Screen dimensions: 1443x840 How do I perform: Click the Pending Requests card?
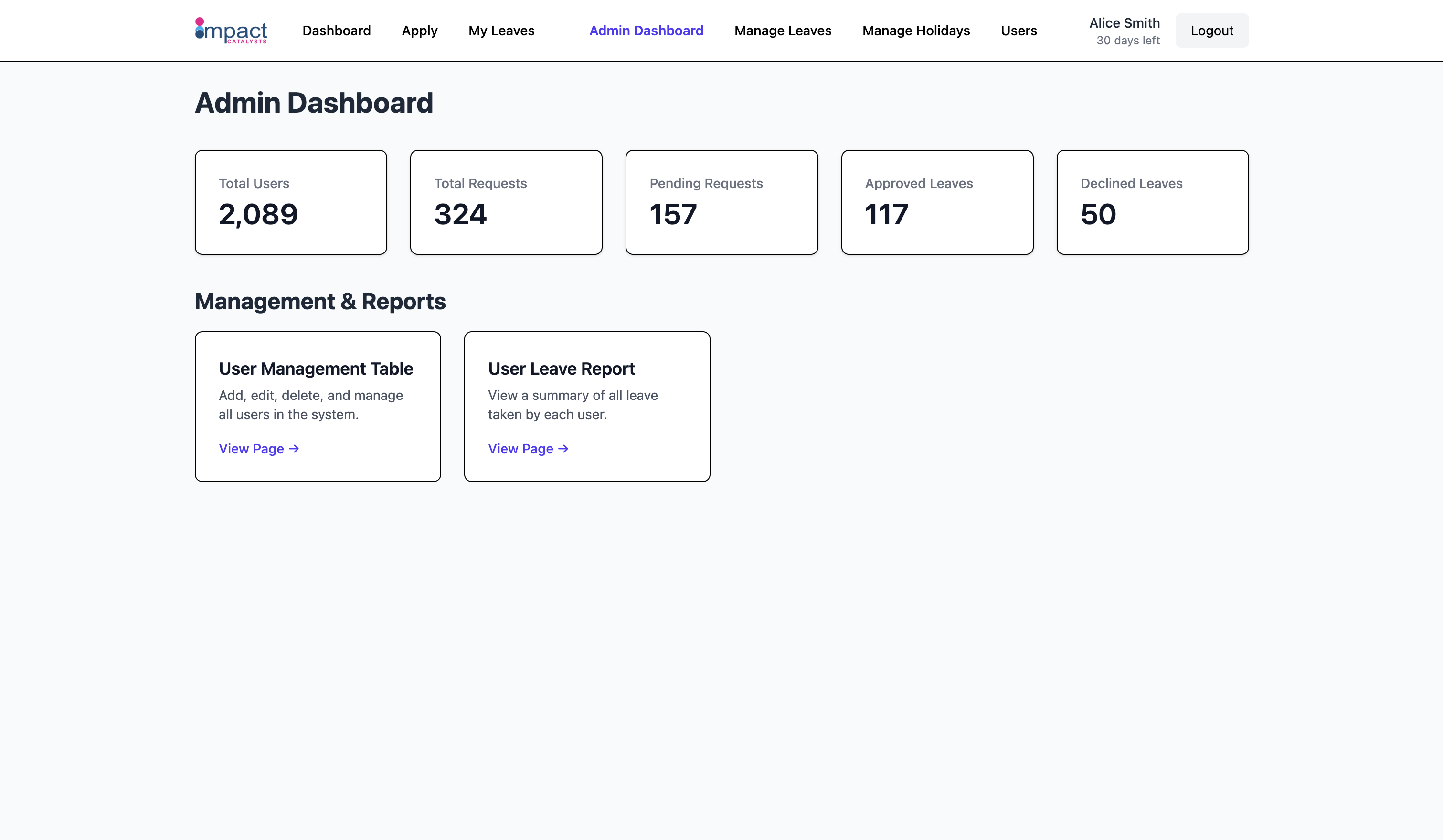[x=721, y=202]
